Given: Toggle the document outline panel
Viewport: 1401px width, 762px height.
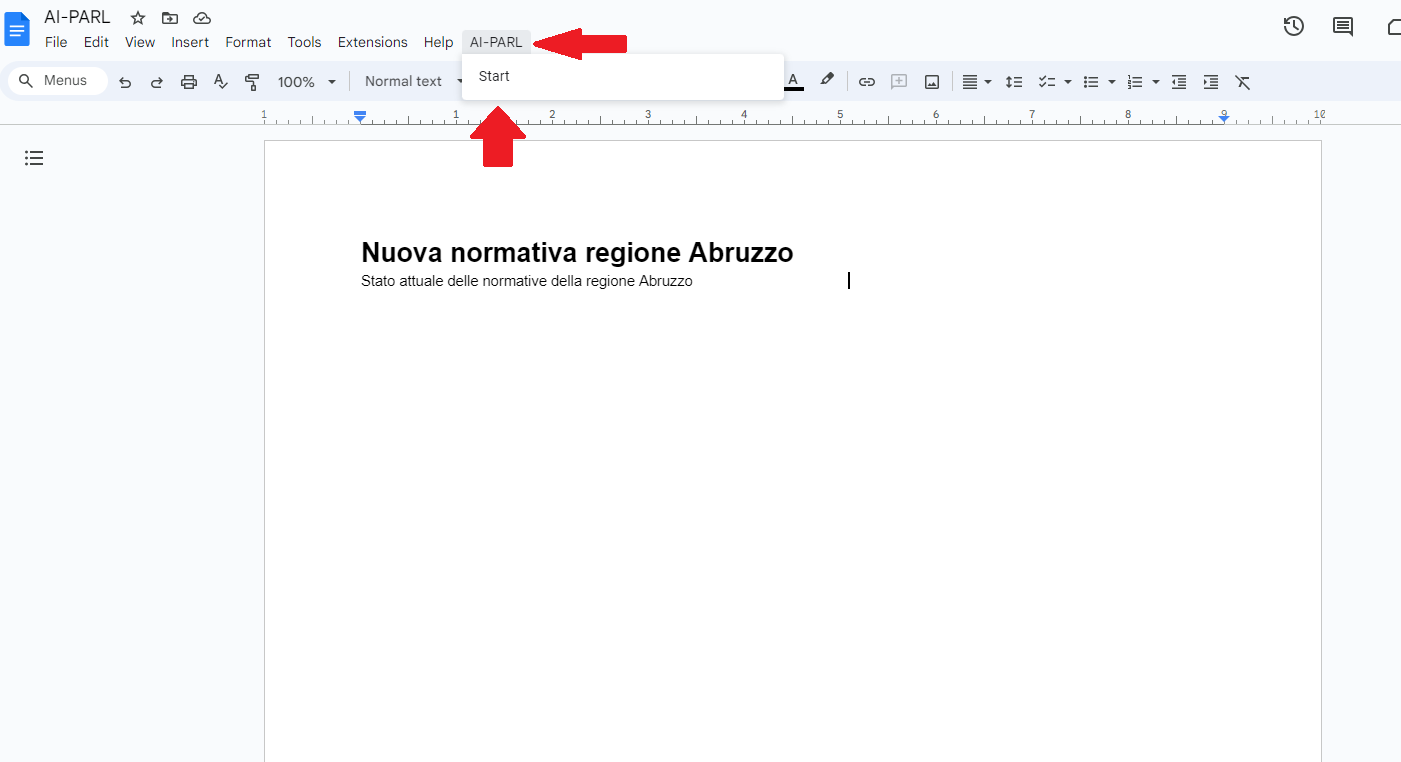Looking at the screenshot, I should (x=34, y=158).
